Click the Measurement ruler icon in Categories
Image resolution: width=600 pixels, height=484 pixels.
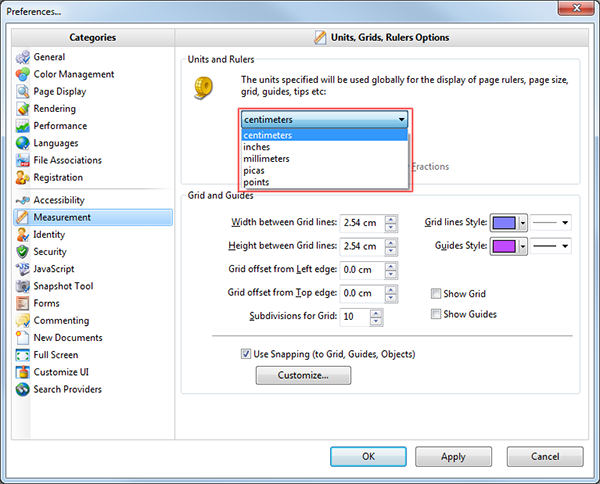tap(23, 217)
